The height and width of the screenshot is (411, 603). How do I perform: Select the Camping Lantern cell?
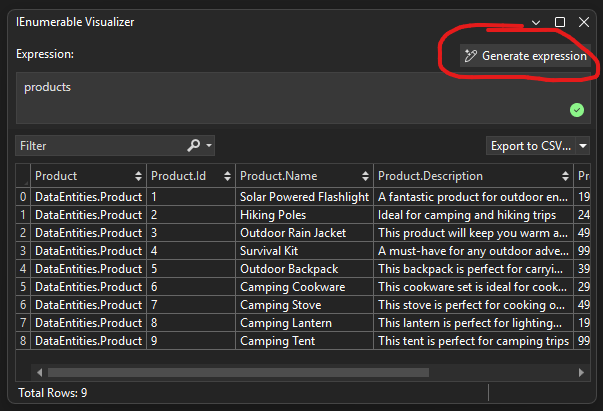(x=304, y=323)
